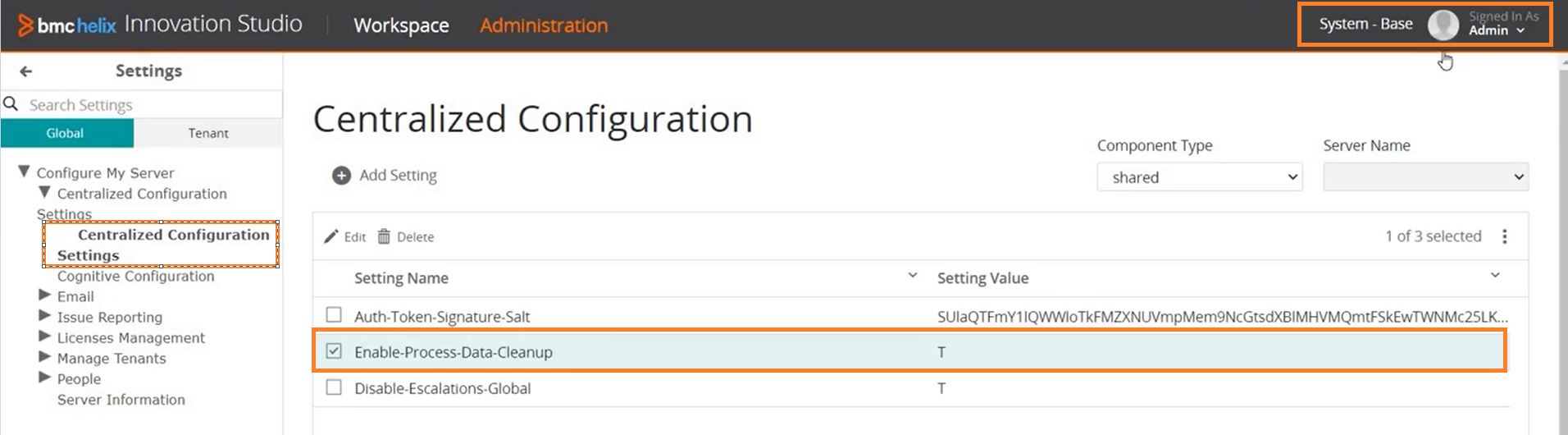Open the three-dot table options menu

[1504, 236]
